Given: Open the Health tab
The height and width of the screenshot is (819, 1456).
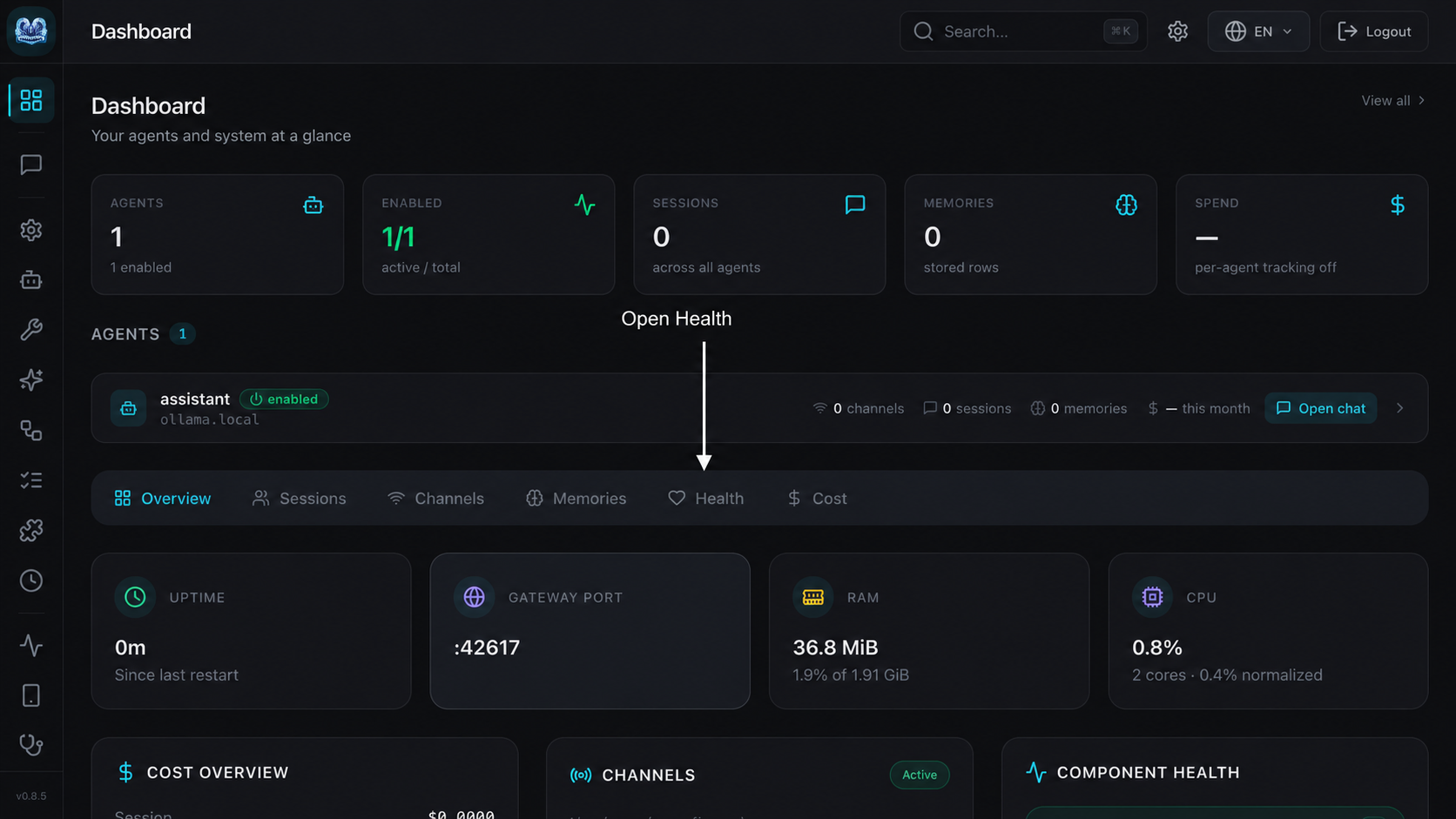Looking at the screenshot, I should [x=706, y=498].
